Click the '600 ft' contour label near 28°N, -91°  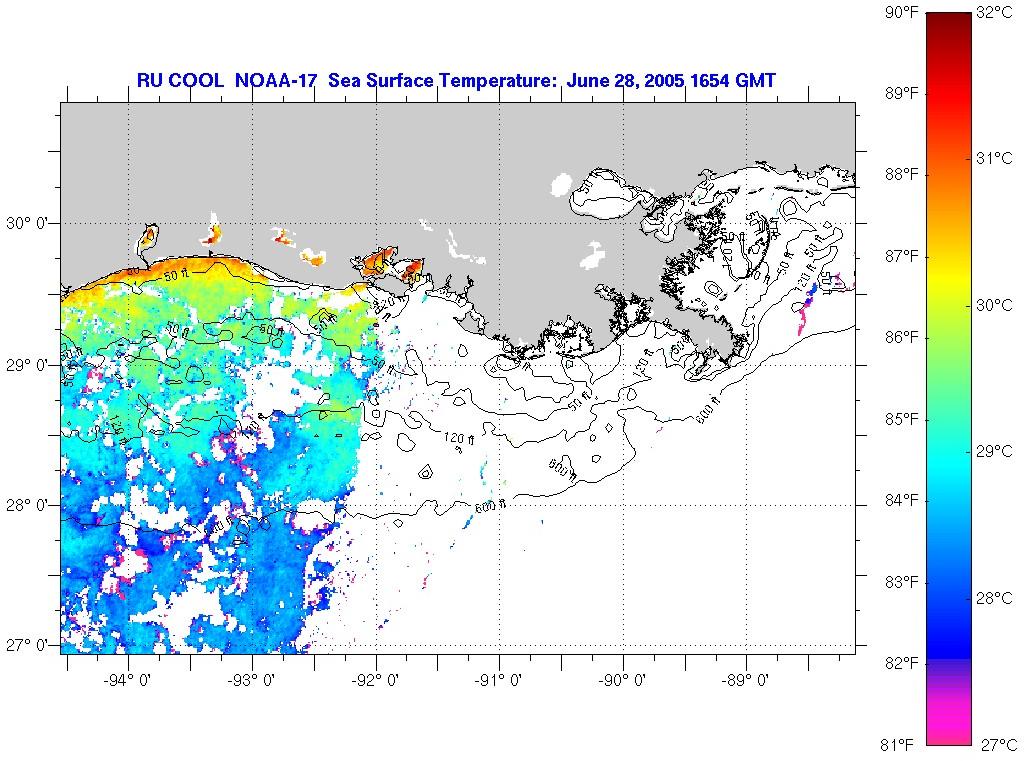(x=490, y=505)
